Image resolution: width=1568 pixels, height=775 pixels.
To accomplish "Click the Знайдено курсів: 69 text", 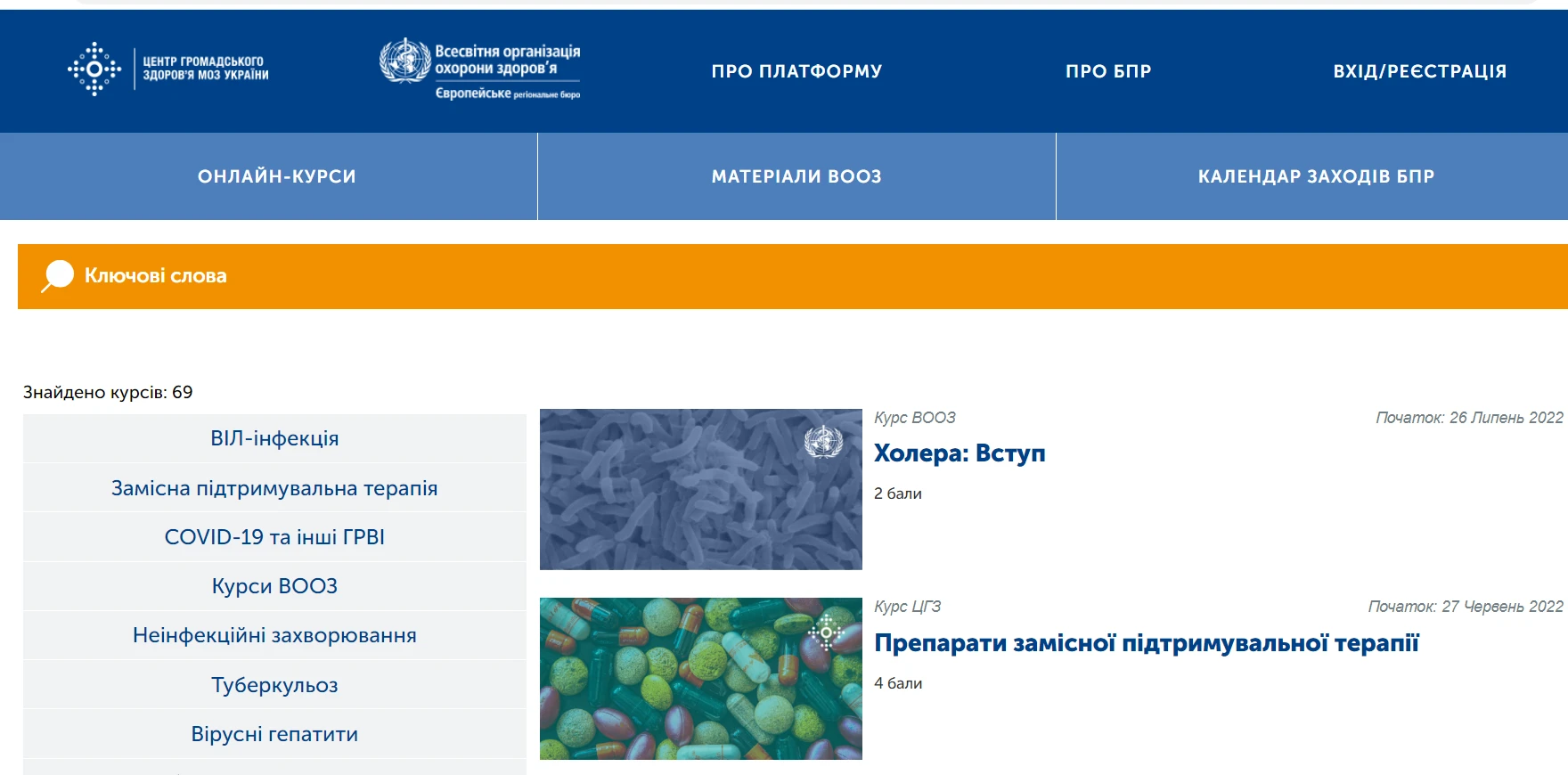I will tap(108, 392).
